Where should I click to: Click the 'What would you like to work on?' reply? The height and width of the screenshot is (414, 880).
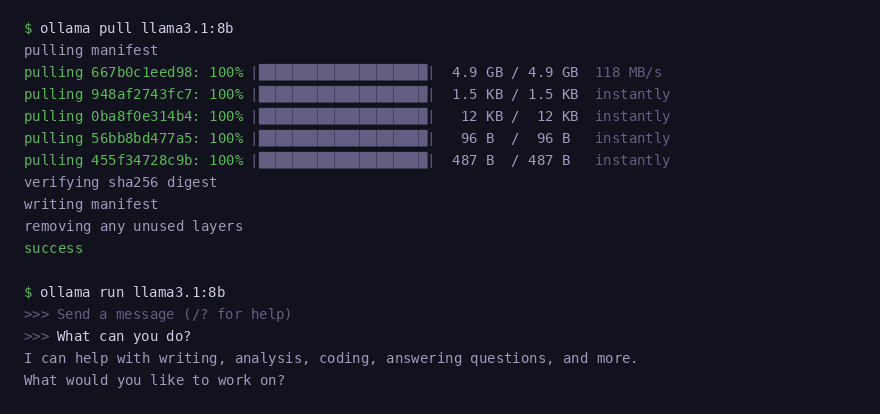tap(154, 380)
